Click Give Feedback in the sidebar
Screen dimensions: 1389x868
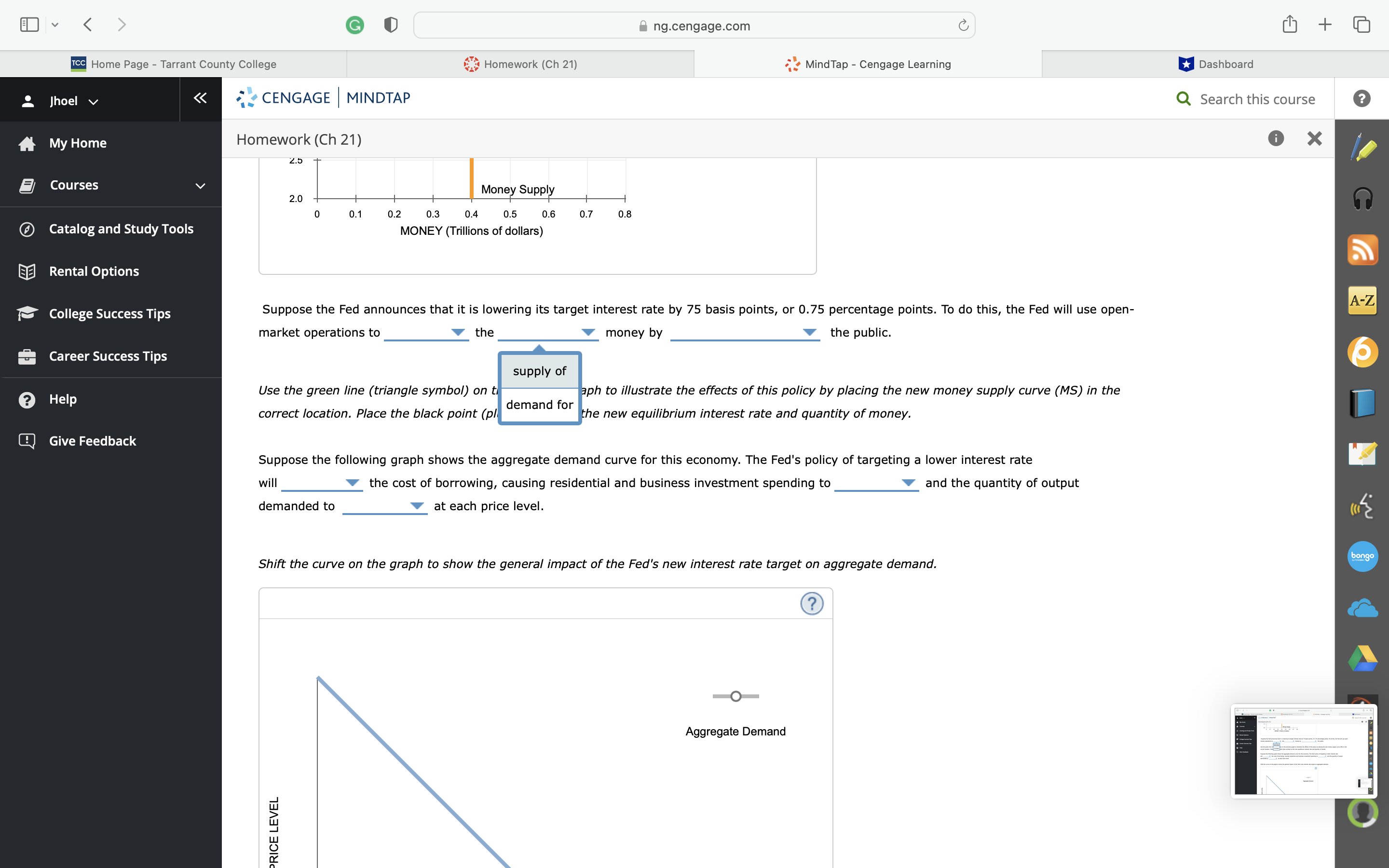click(x=92, y=441)
